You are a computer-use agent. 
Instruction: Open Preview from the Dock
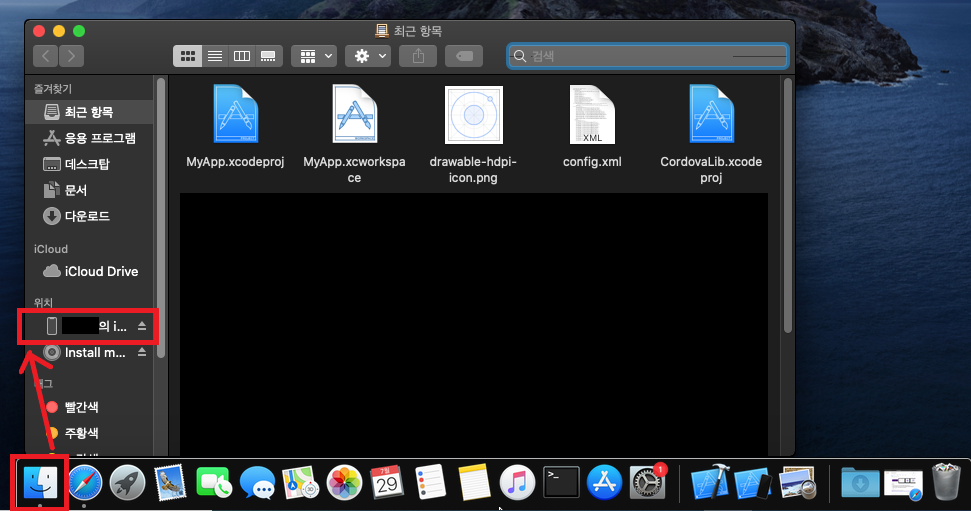click(x=798, y=483)
